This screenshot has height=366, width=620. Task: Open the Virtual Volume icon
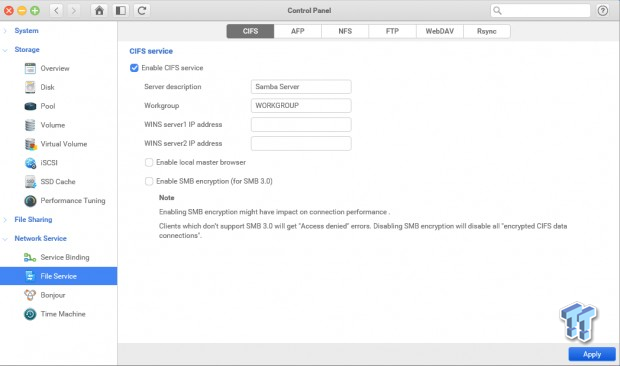pos(30,144)
